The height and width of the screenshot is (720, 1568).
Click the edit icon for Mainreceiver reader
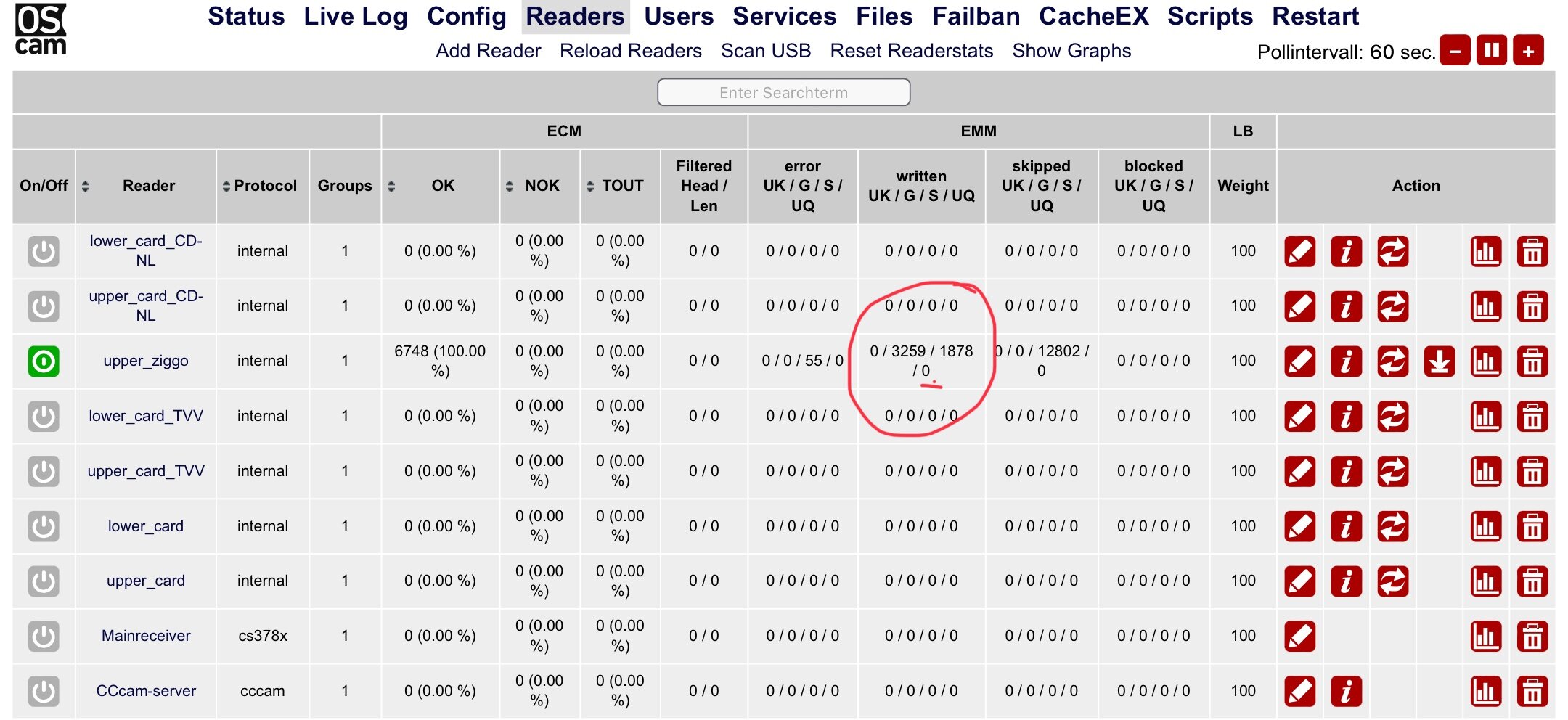[1299, 637]
